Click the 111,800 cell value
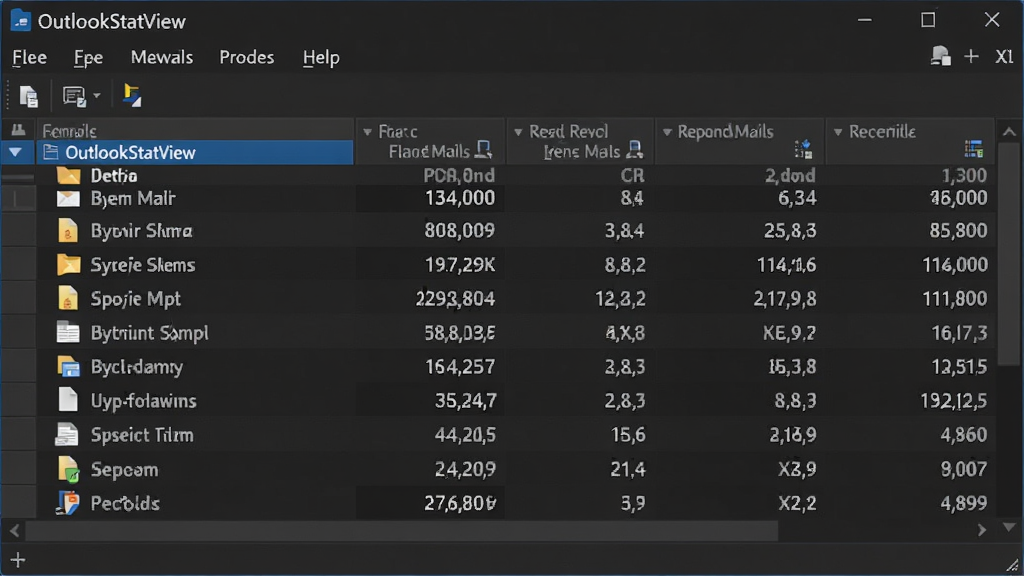1024x576 pixels. tap(954, 298)
